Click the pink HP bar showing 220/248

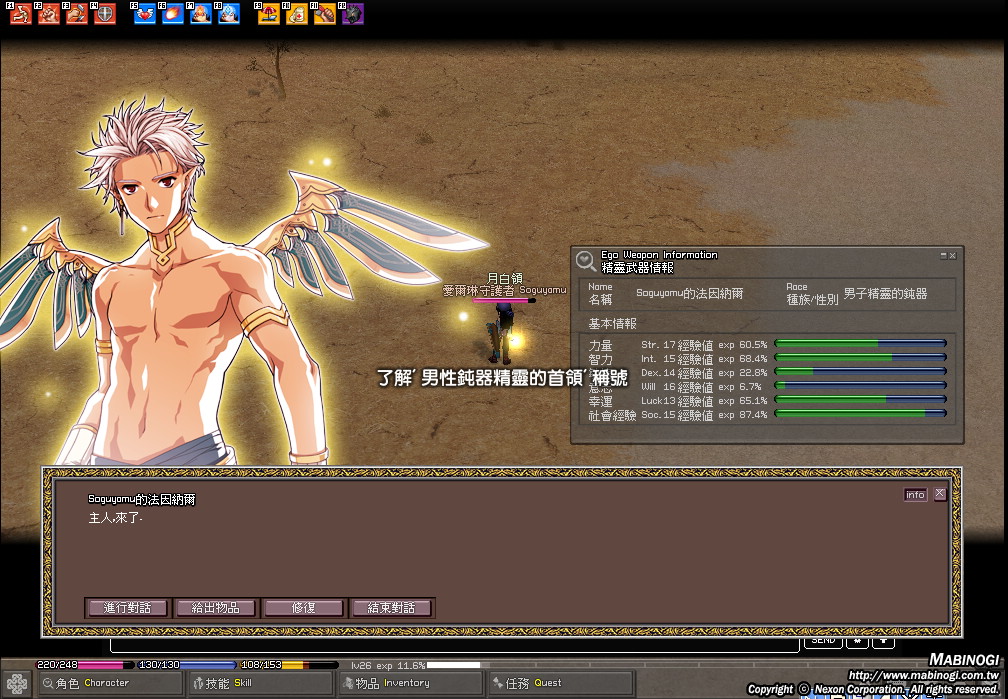click(85, 665)
